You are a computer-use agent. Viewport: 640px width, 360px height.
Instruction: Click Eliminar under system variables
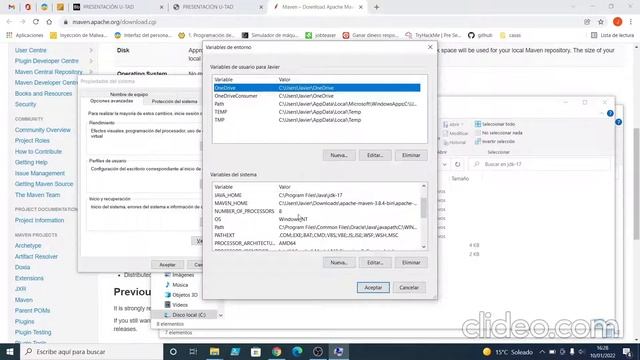coord(411,263)
